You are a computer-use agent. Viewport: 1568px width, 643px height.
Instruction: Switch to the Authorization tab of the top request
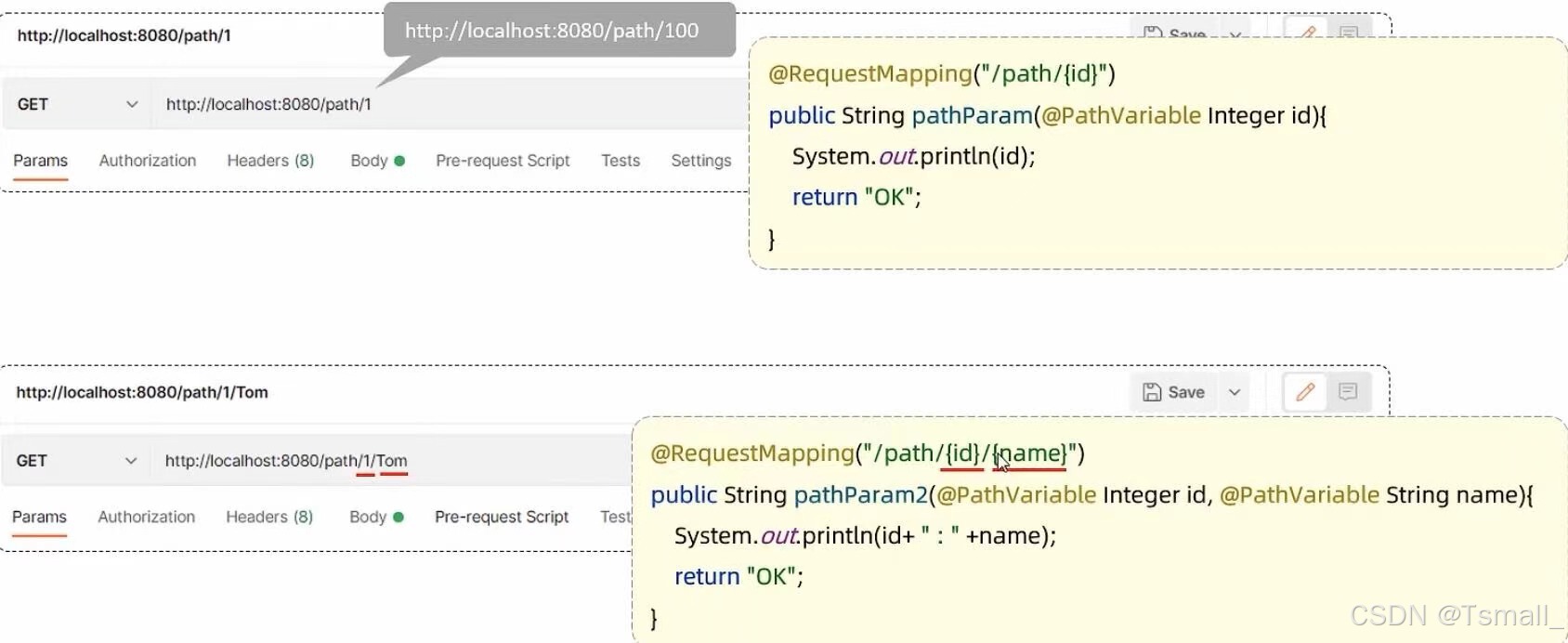click(147, 160)
